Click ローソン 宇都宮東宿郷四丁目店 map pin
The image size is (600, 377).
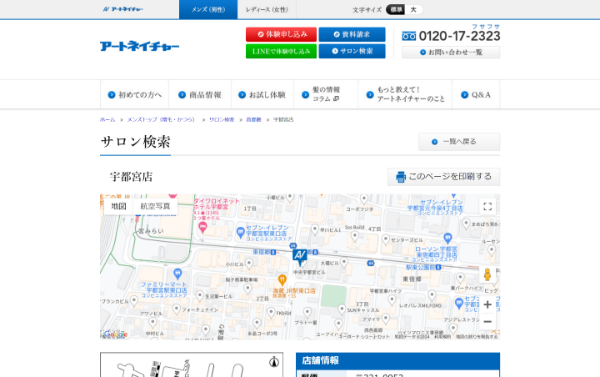[447, 238]
